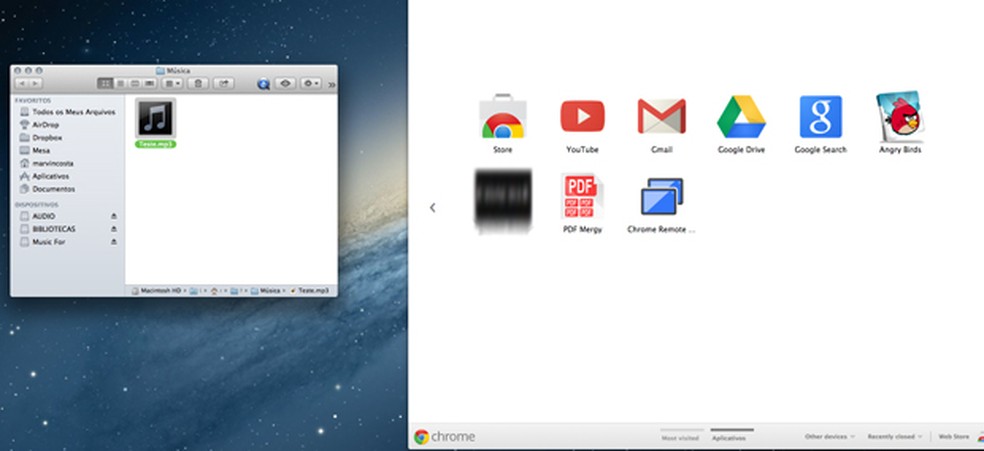984x451 pixels.
Task: Expand the Recently closed menu
Action: coord(894,437)
